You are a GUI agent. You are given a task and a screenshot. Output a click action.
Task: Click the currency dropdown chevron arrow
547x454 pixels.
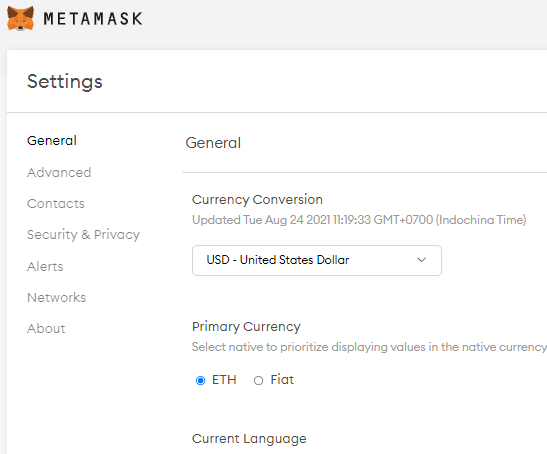(x=421, y=260)
